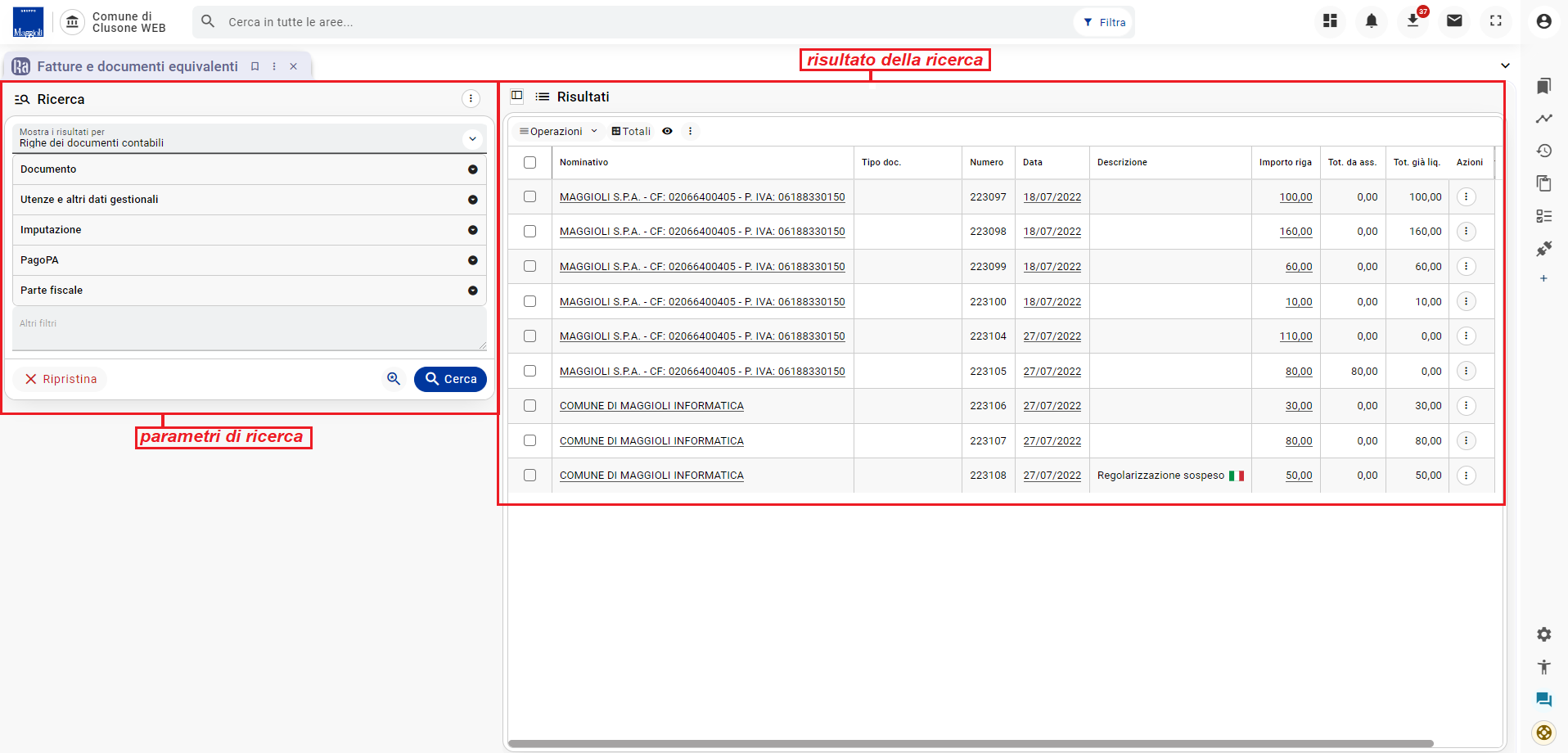Expand the Parte fiscale filter section

[x=250, y=291]
